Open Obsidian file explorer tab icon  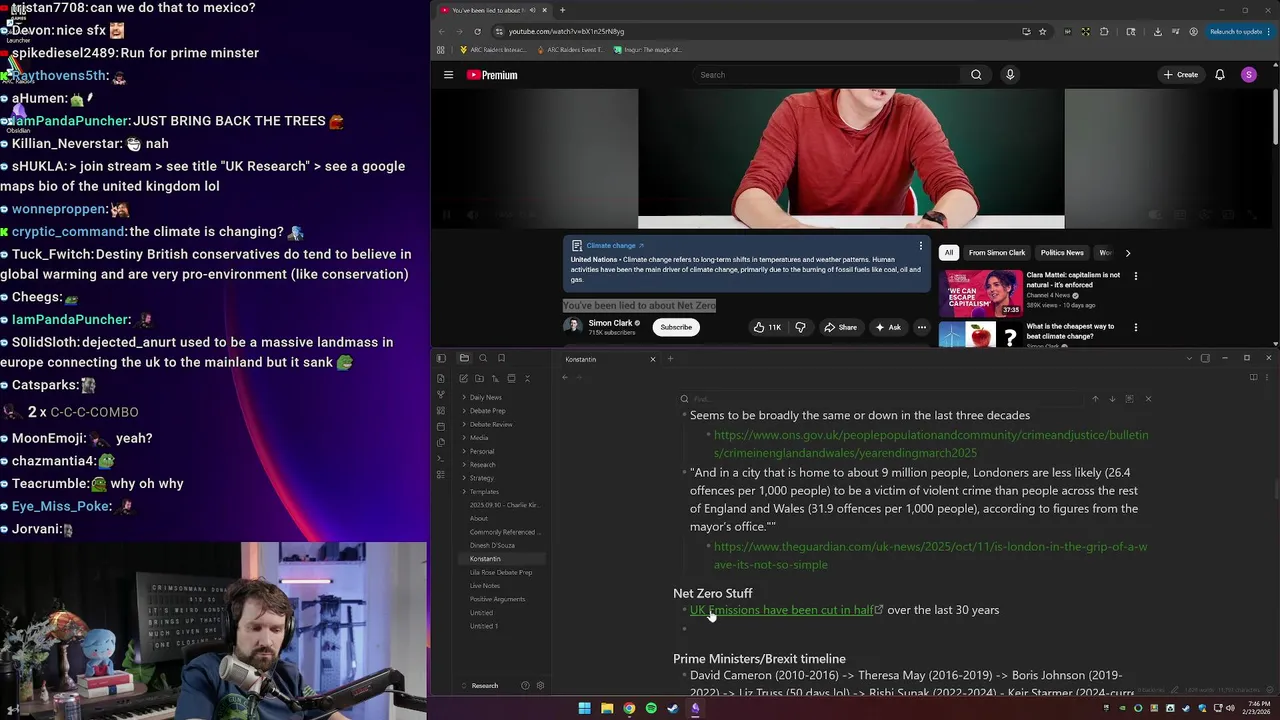(464, 358)
